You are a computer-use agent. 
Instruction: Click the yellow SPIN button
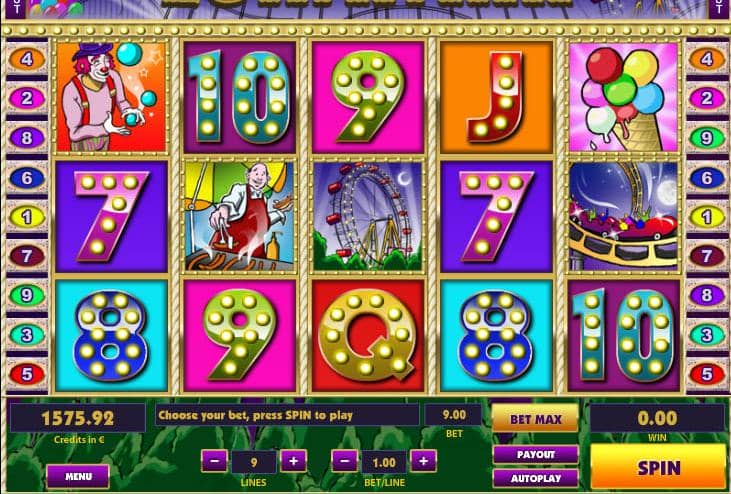[x=659, y=467]
